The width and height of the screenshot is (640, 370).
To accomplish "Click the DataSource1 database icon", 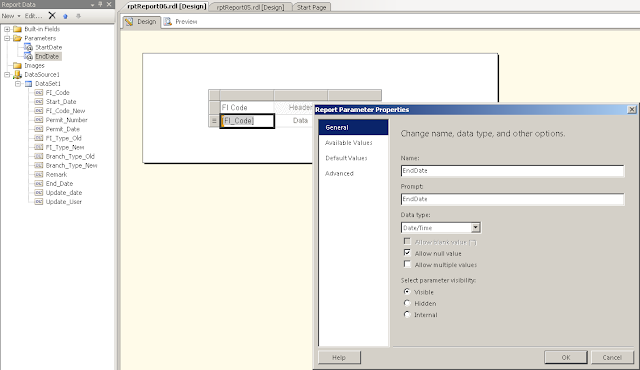I will tap(17, 75).
